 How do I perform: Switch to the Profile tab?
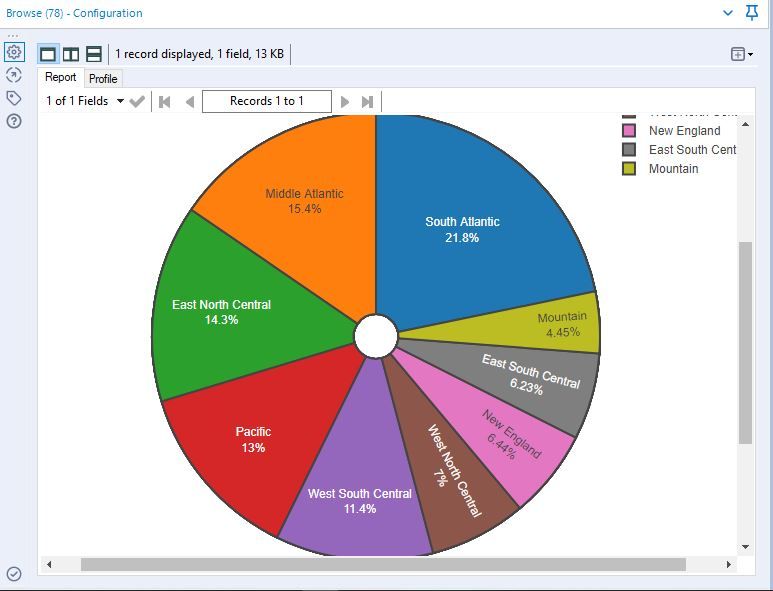pyautogui.click(x=103, y=79)
